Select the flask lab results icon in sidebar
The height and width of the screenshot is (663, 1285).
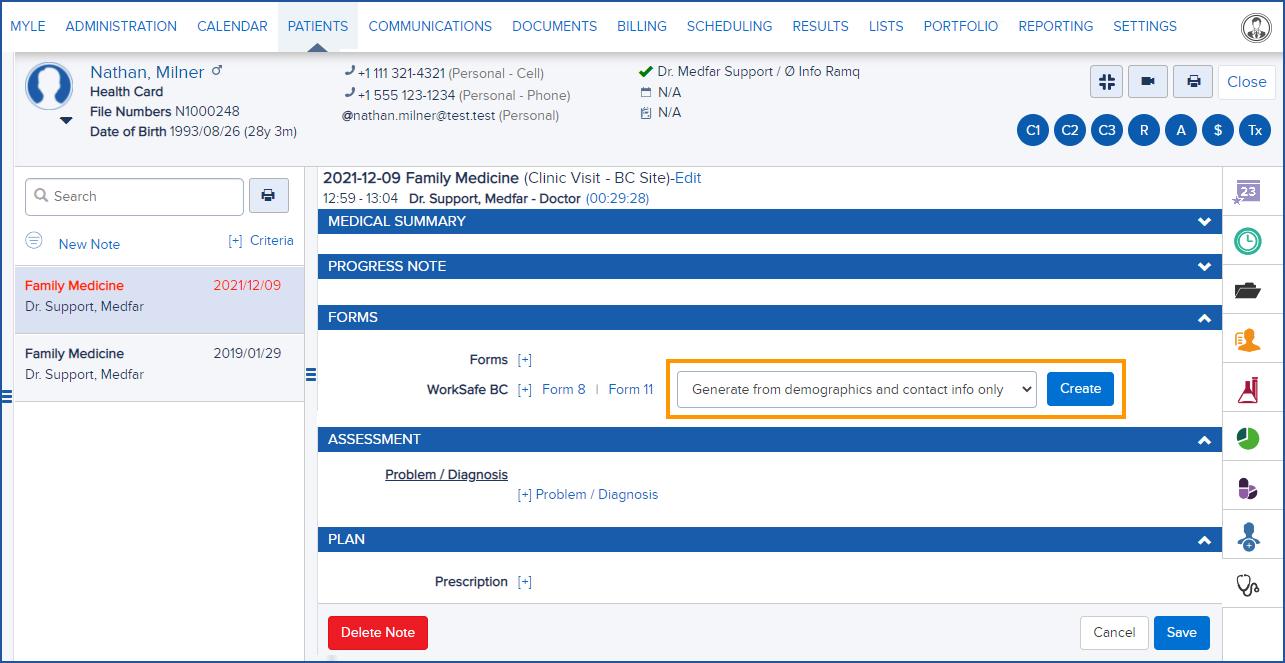click(1248, 389)
